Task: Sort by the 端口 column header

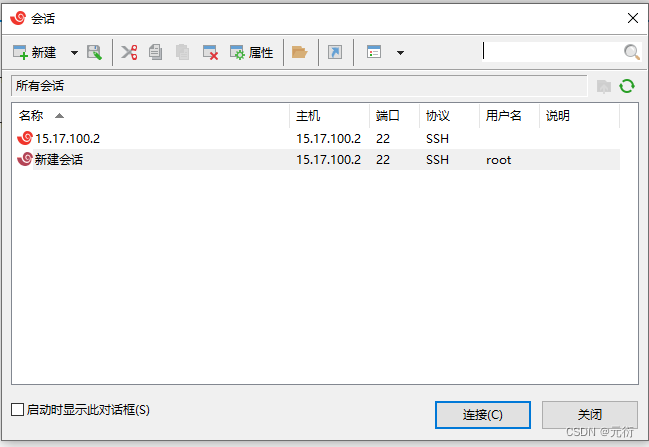Action: [x=394, y=115]
